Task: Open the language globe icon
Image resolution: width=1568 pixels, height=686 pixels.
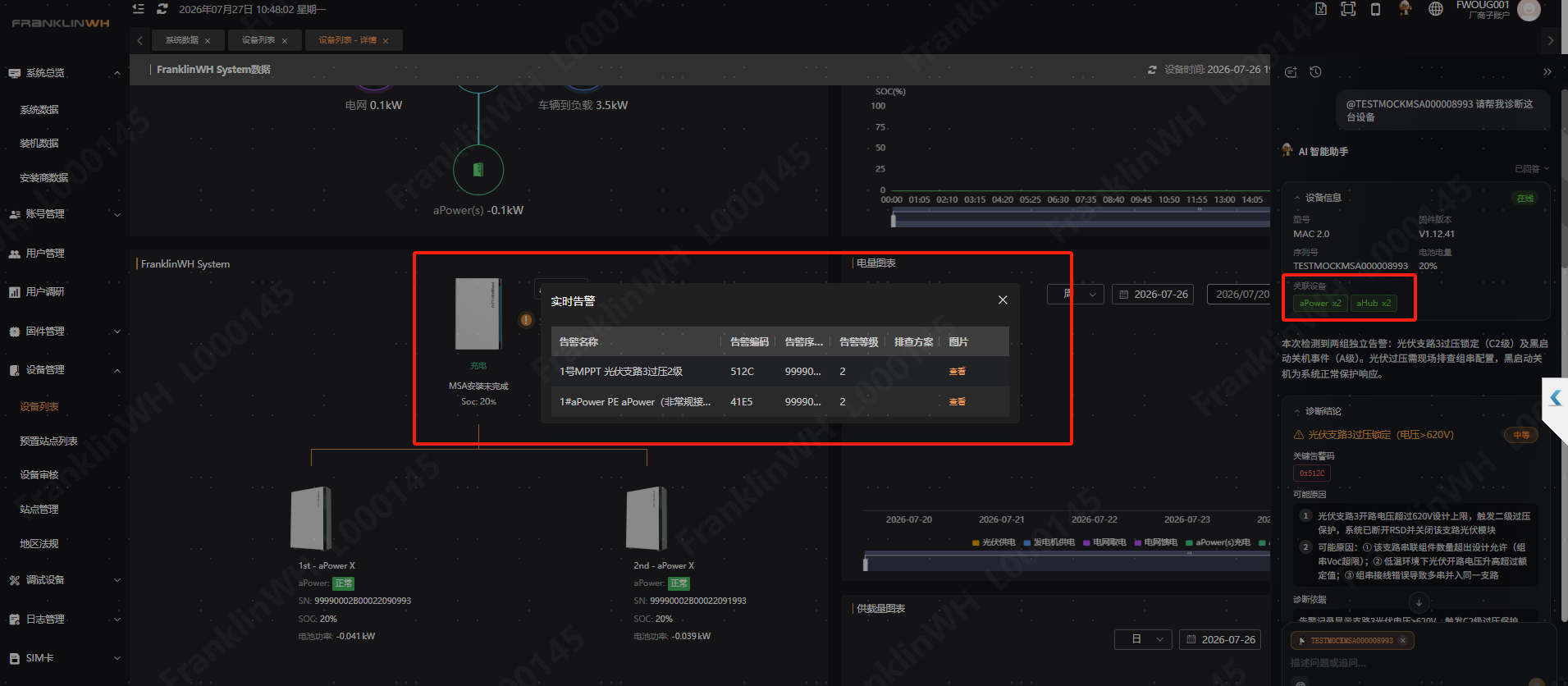Action: tap(1436, 9)
